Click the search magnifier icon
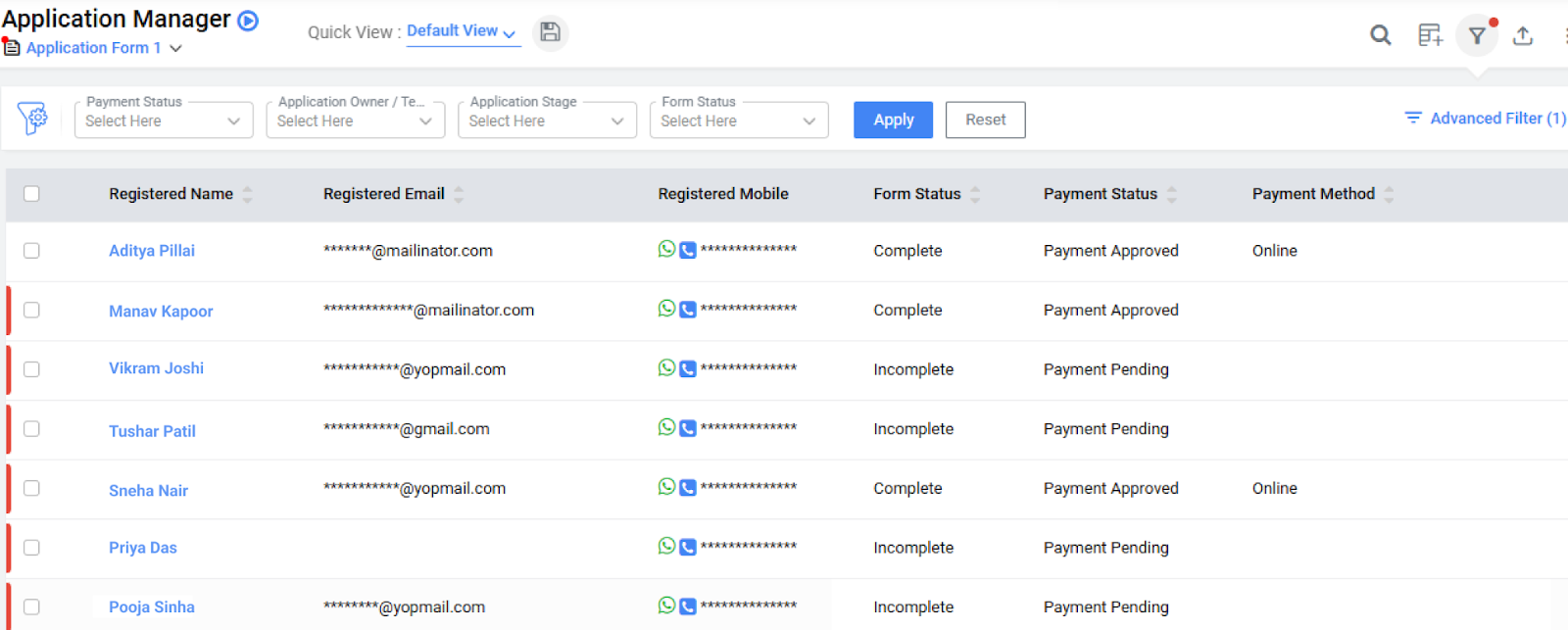This screenshot has height=630, width=1568. tap(1380, 35)
